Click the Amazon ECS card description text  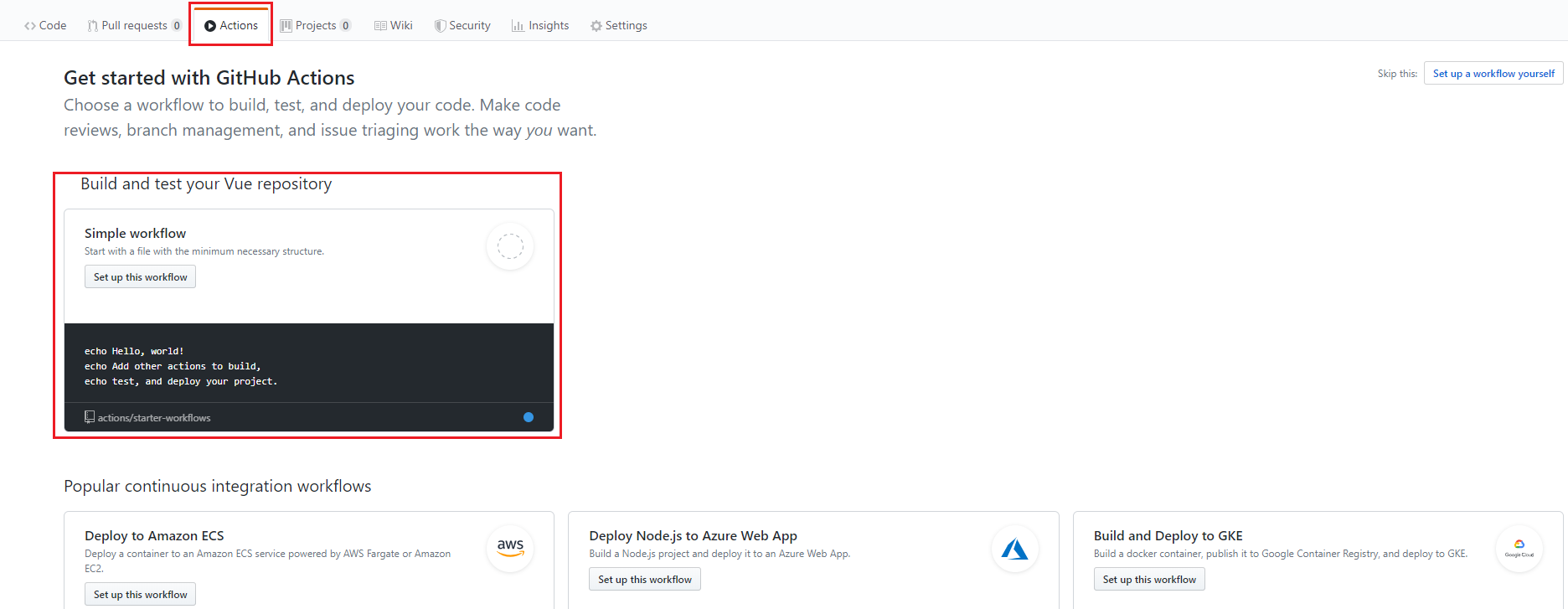coord(268,561)
